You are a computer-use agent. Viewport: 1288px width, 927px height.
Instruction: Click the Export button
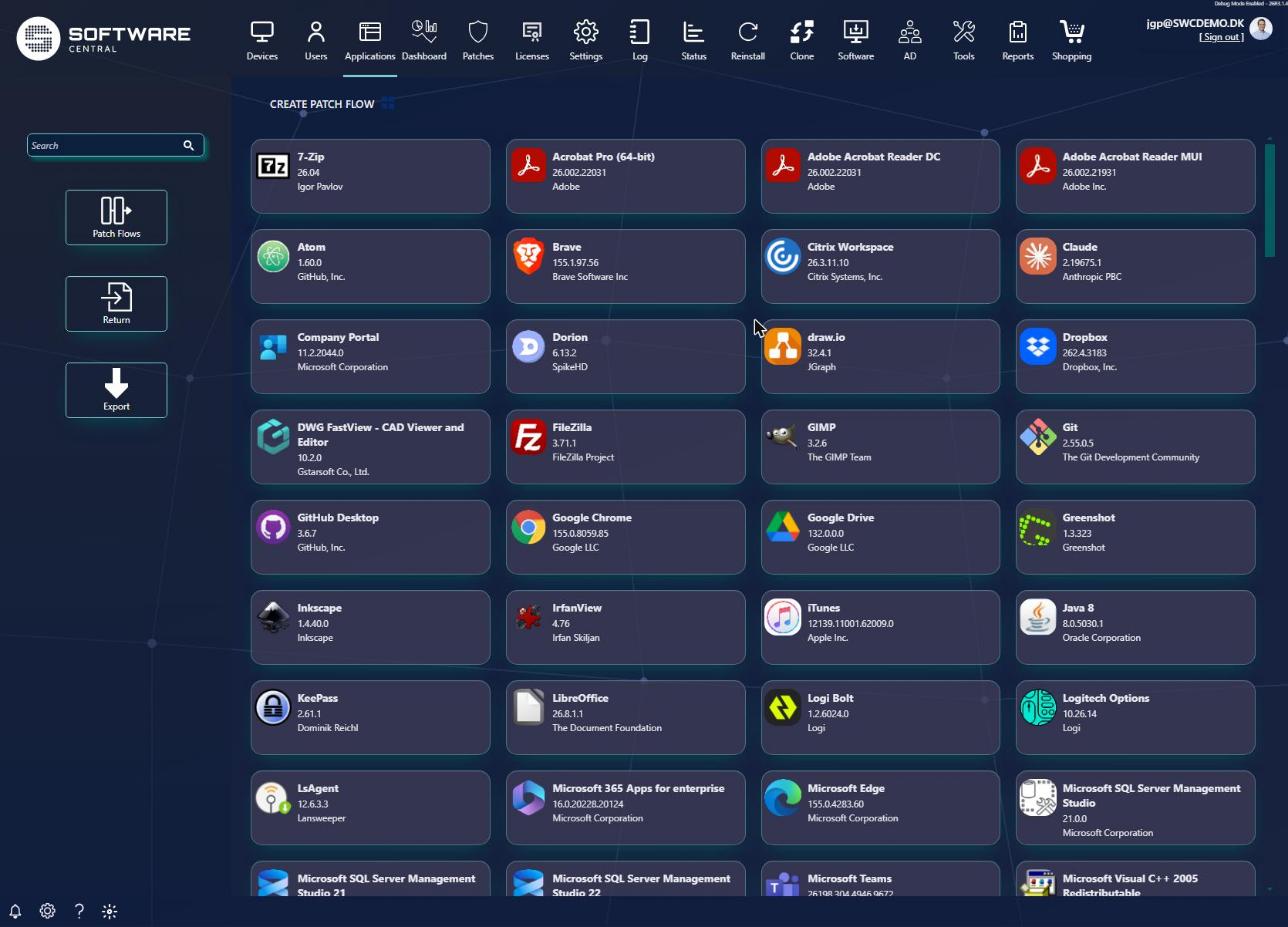click(116, 390)
